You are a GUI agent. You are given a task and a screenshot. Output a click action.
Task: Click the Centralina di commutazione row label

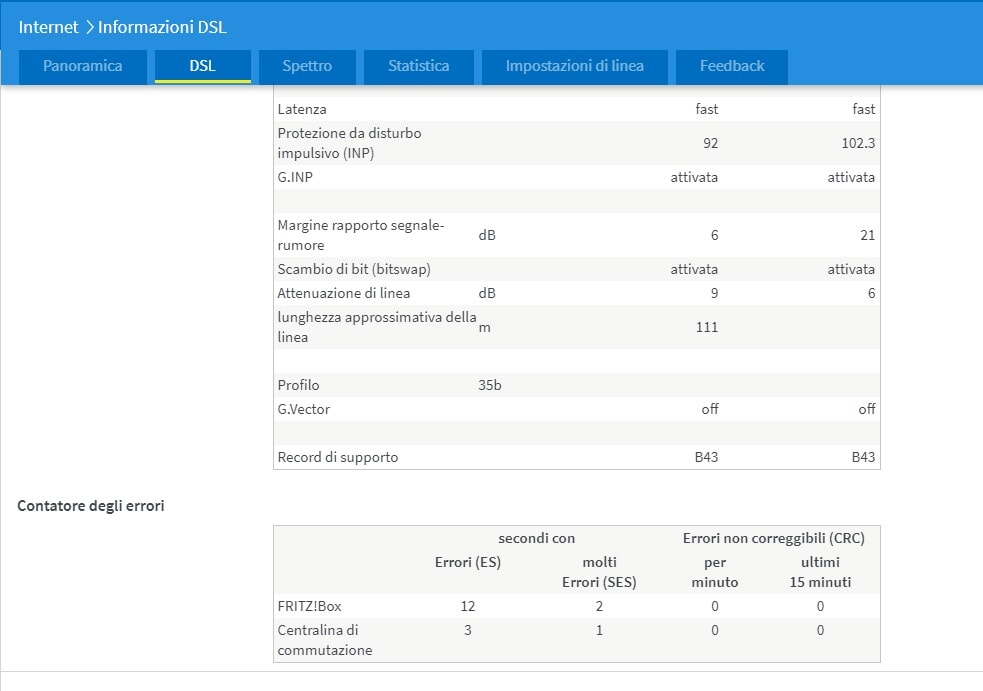pyautogui.click(x=325, y=640)
